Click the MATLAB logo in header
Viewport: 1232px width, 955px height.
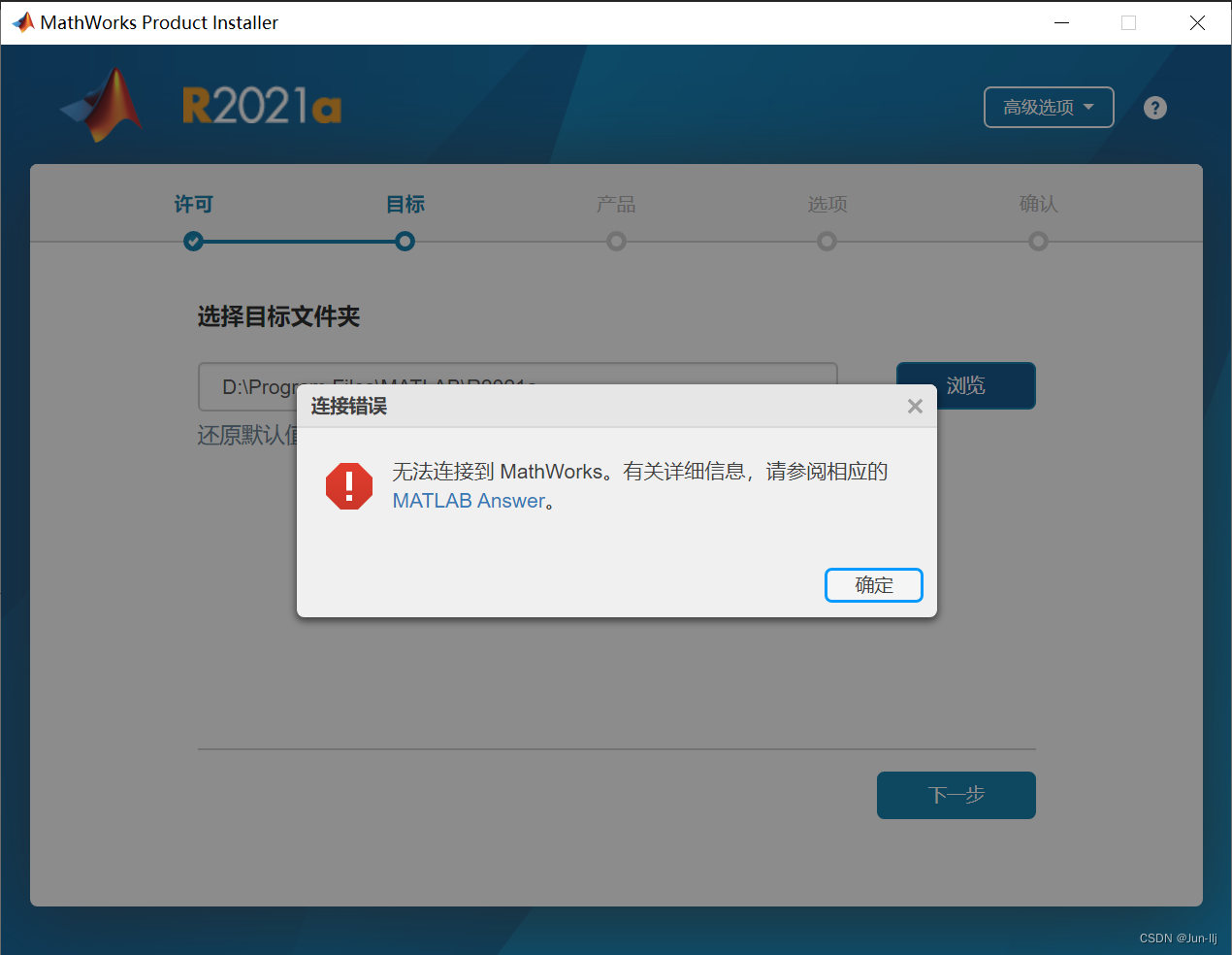(102, 105)
